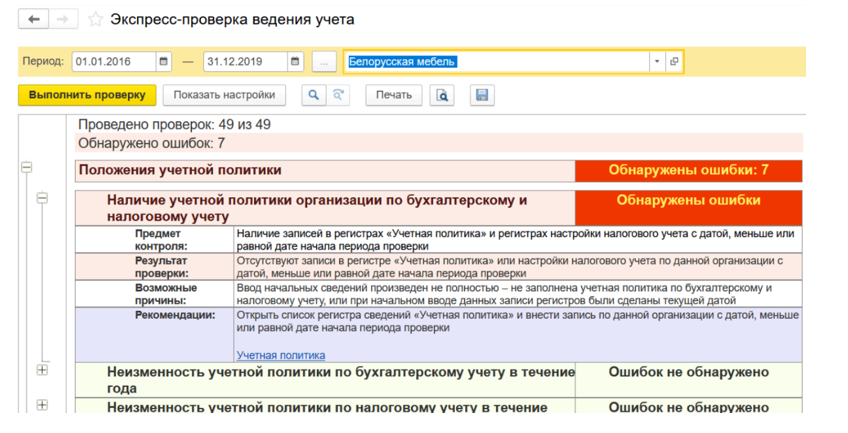Click the start date field 01.01.2016

pyautogui.click(x=114, y=62)
